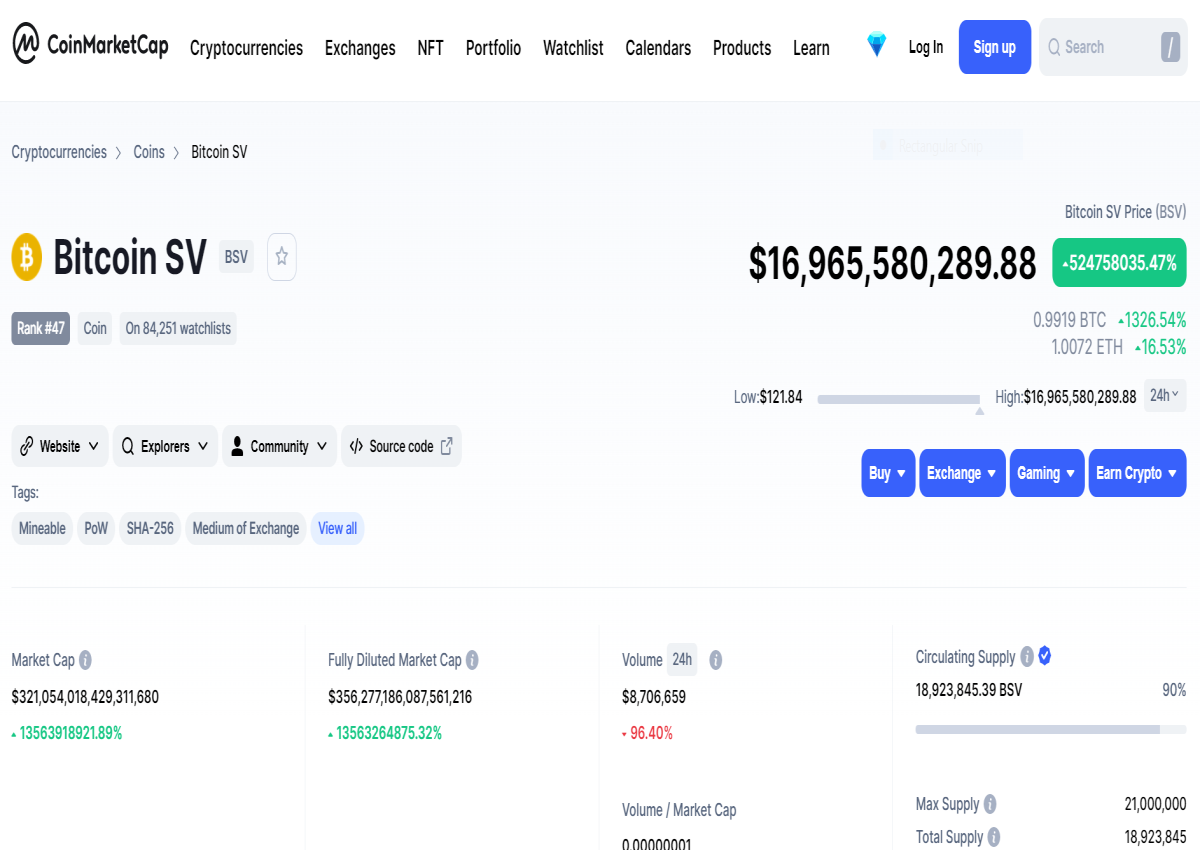Click View all tags
Screen dimensions: 1200x850
tap(337, 528)
